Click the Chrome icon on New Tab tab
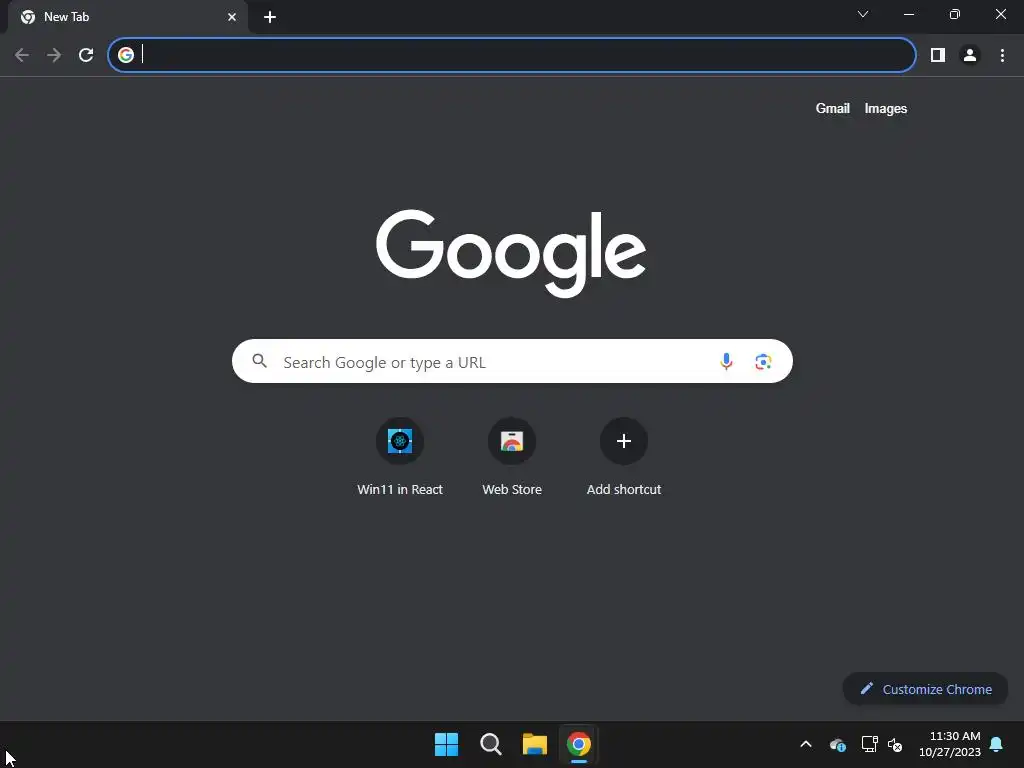Image resolution: width=1024 pixels, height=768 pixels. 27,17
